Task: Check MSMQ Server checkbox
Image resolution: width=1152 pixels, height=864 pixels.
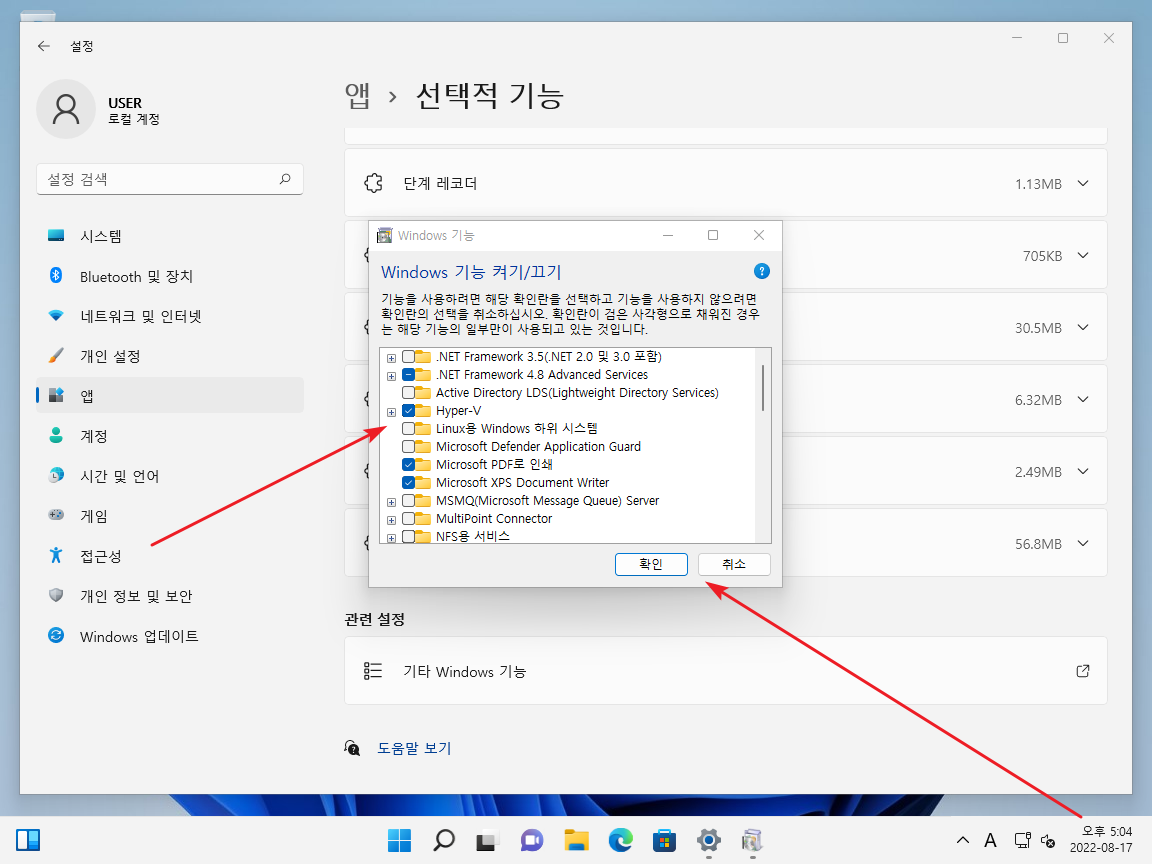Action: point(408,501)
